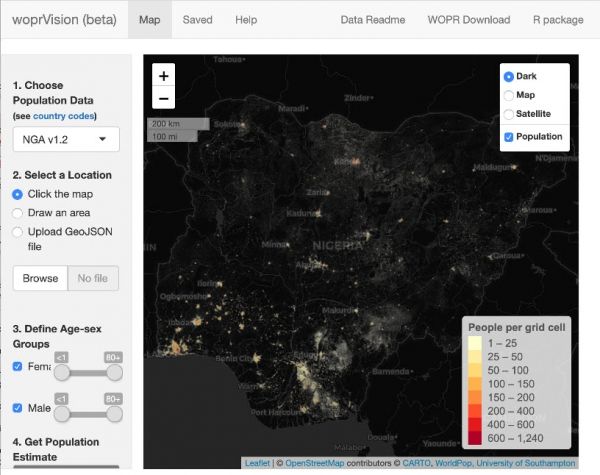Open the NGA v1.2 population data dropdown
Viewport: 600px width, 475px height.
(x=65, y=140)
